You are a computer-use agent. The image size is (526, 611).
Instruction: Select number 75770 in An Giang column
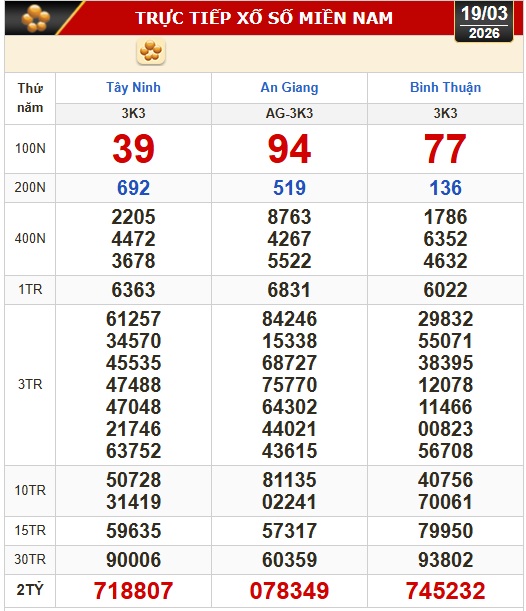(x=289, y=385)
